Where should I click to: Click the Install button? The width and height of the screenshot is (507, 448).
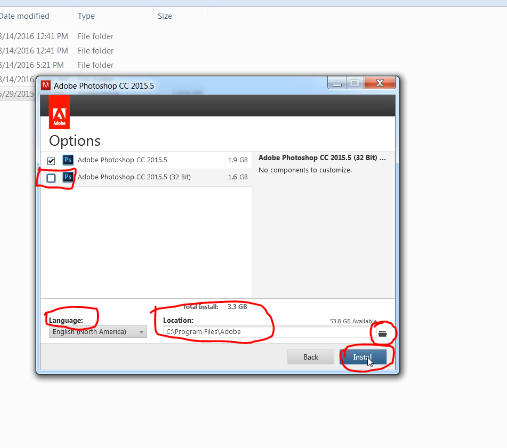tap(363, 357)
